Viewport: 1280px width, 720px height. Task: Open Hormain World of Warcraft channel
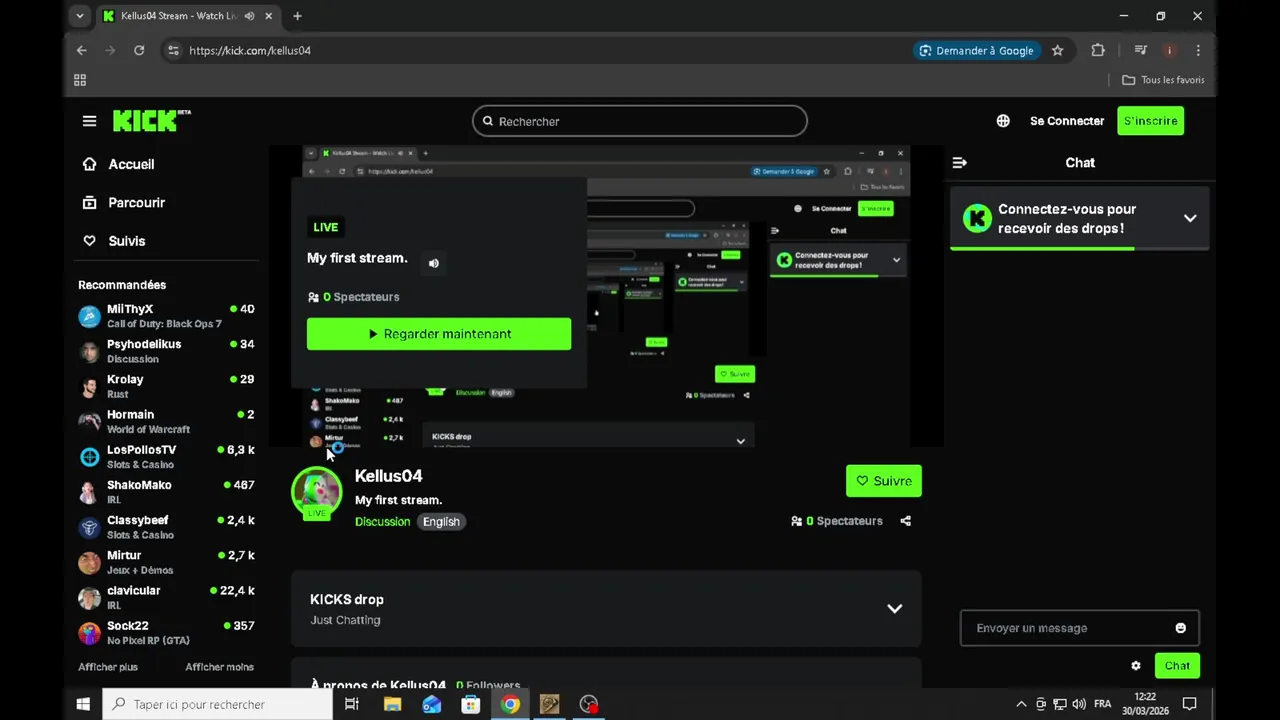[167, 421]
